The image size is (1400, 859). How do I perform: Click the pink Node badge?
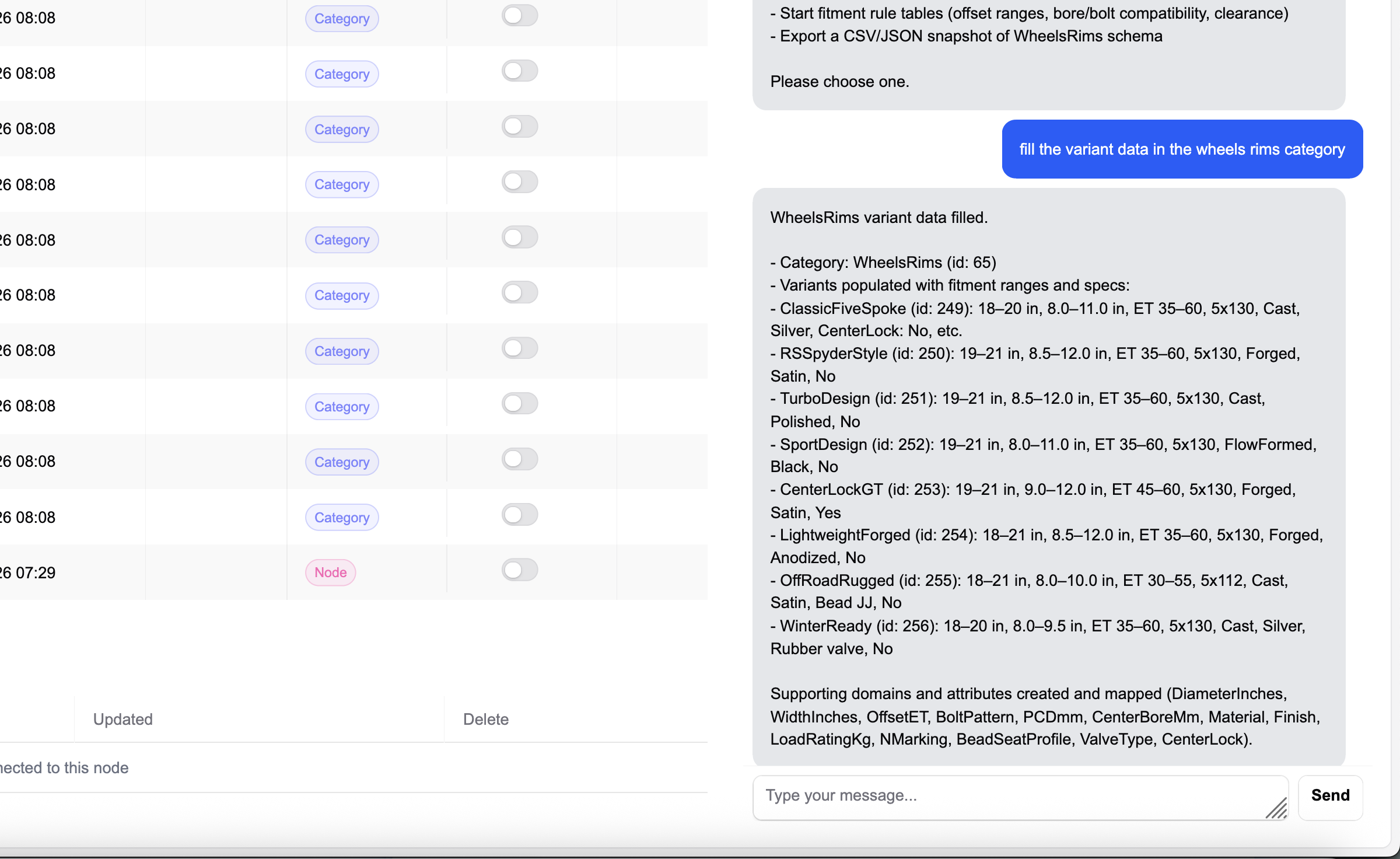[x=330, y=572]
